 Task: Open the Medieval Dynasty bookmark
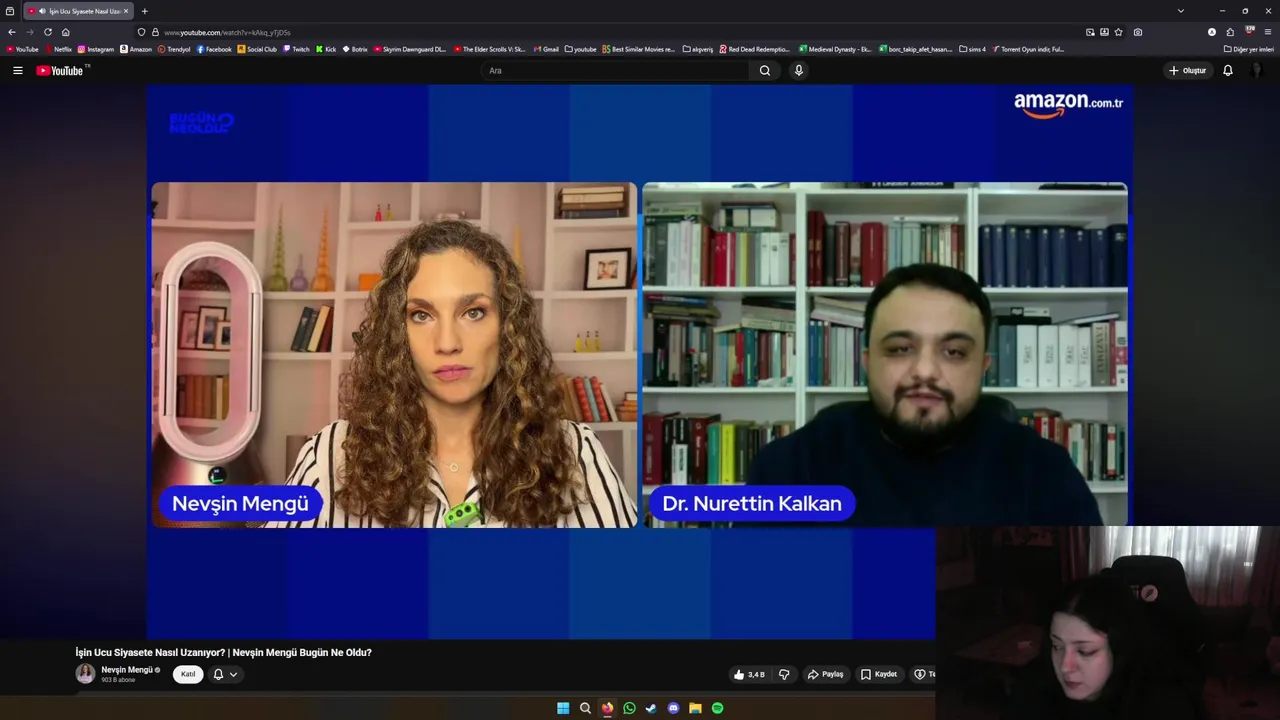click(835, 49)
